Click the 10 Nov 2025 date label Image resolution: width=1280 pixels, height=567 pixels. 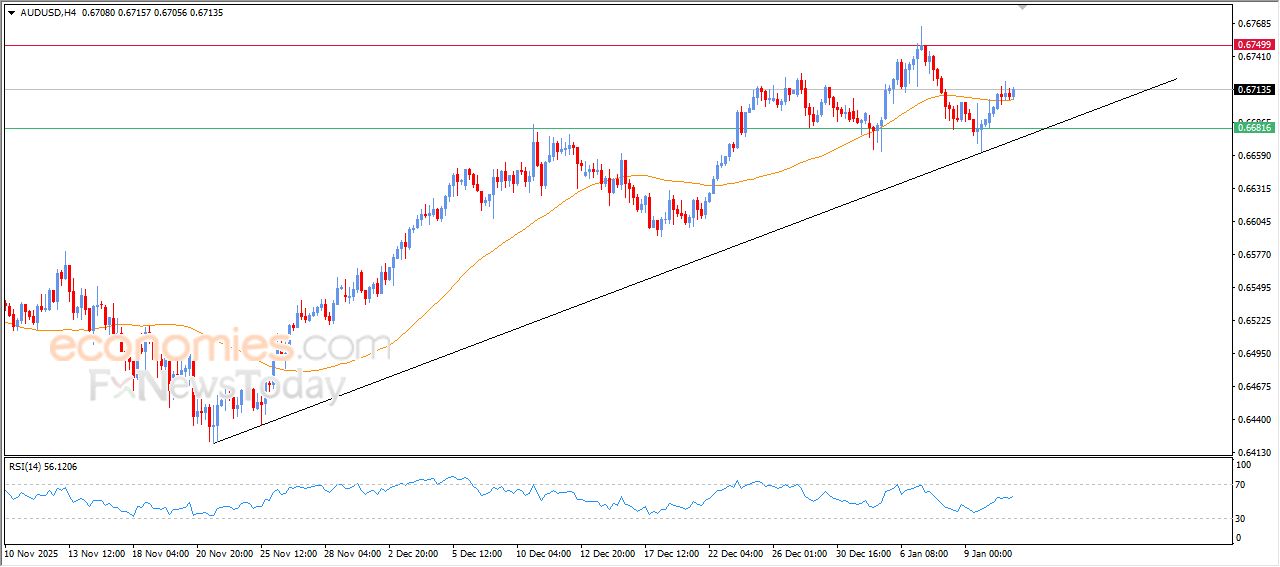pyautogui.click(x=33, y=552)
